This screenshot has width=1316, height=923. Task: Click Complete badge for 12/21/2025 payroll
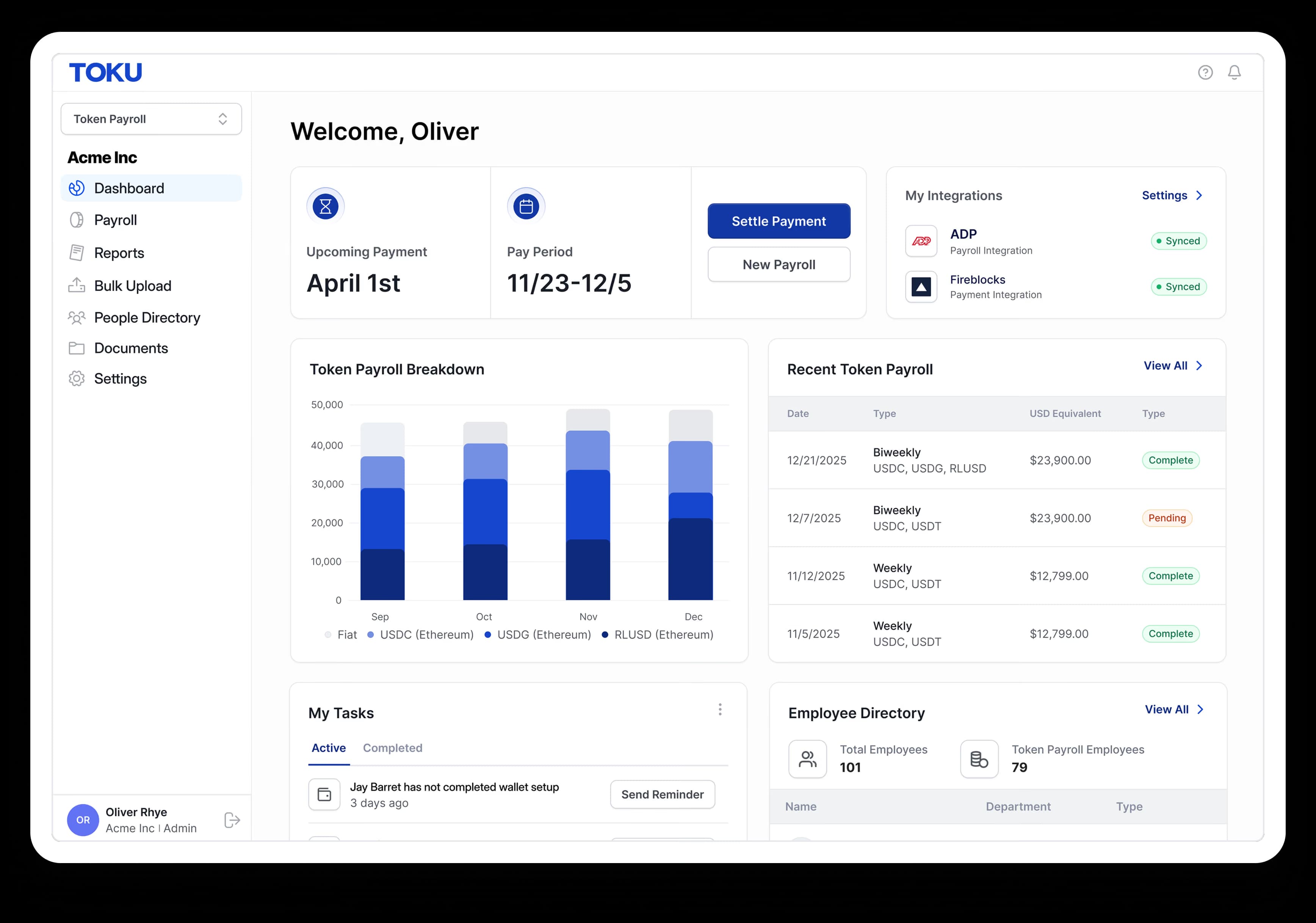click(1171, 460)
